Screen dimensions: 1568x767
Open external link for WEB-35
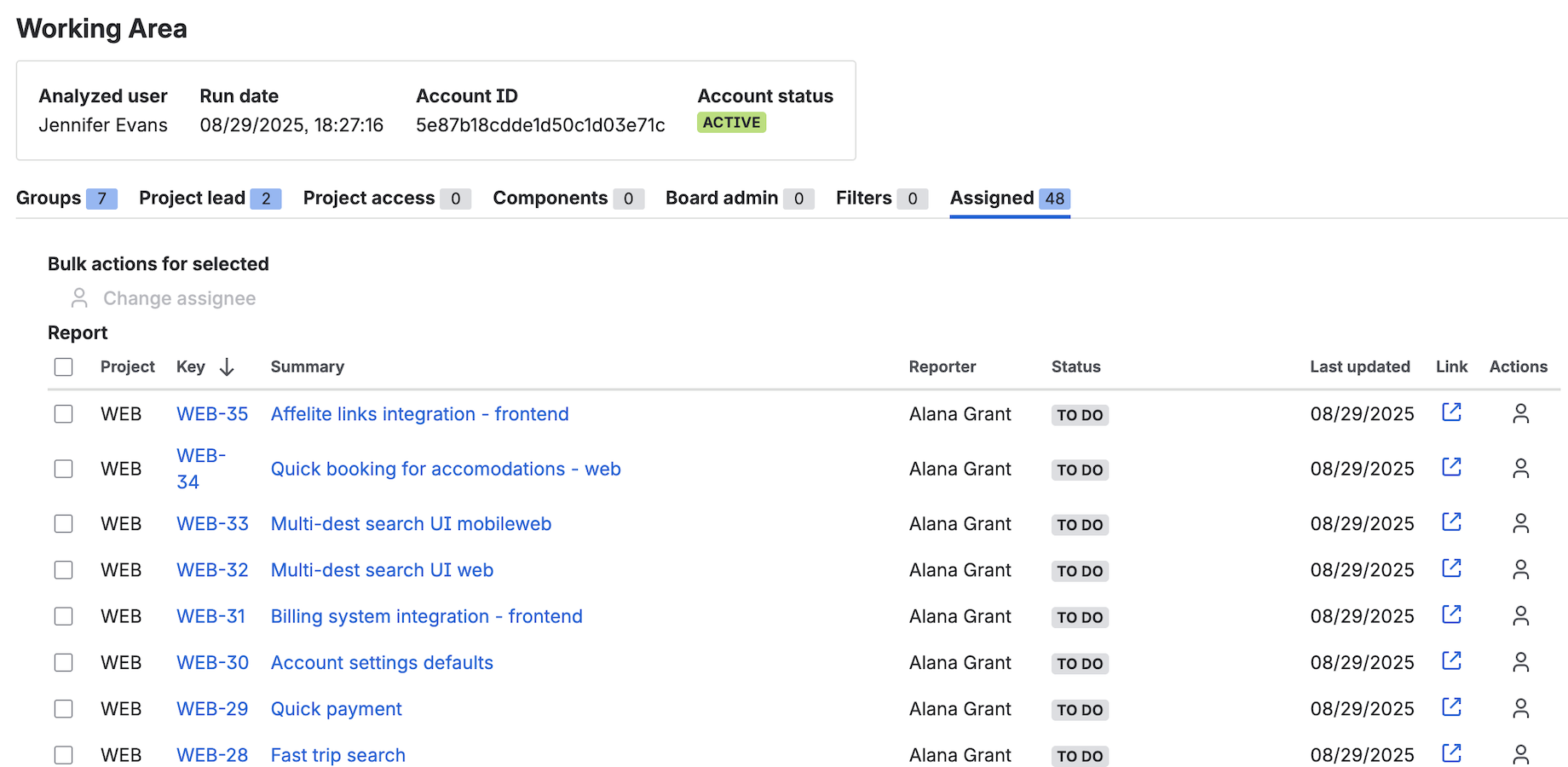point(1451,412)
